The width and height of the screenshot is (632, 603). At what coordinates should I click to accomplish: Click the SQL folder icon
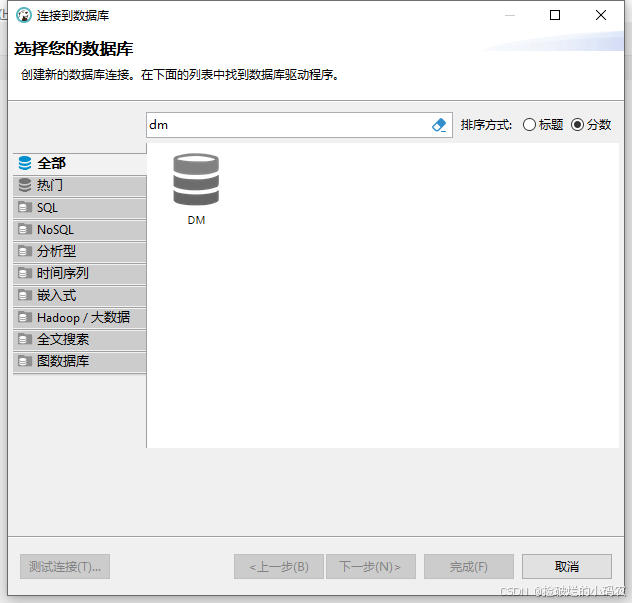(x=25, y=207)
